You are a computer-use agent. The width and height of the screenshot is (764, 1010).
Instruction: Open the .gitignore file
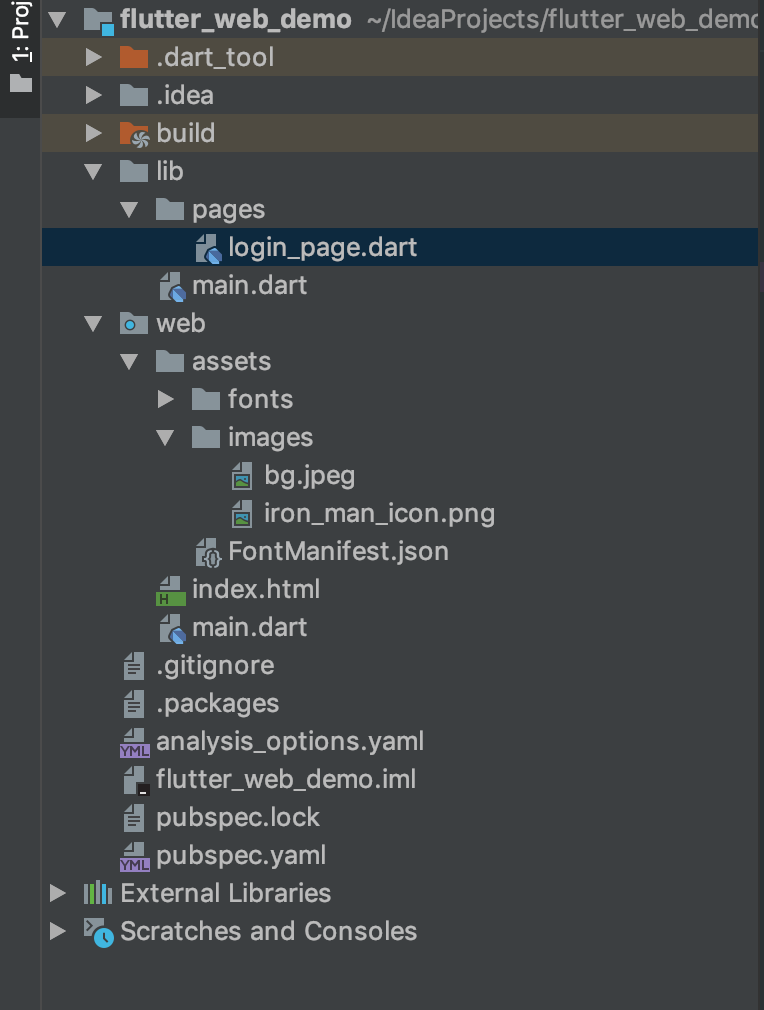(215, 665)
